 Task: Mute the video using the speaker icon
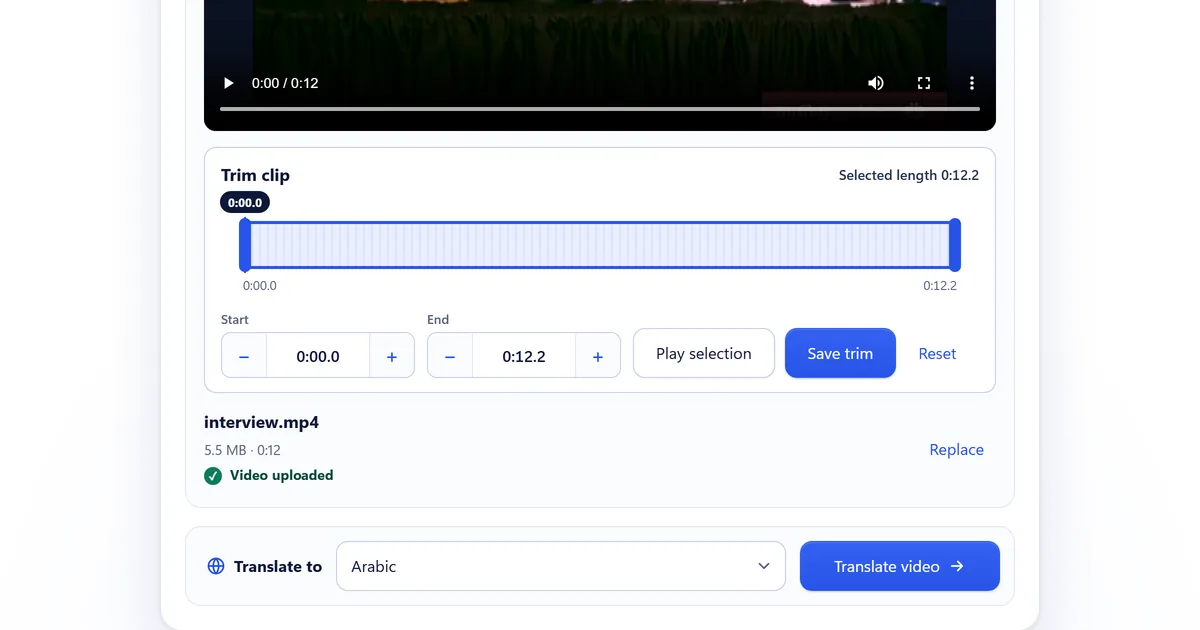(876, 83)
